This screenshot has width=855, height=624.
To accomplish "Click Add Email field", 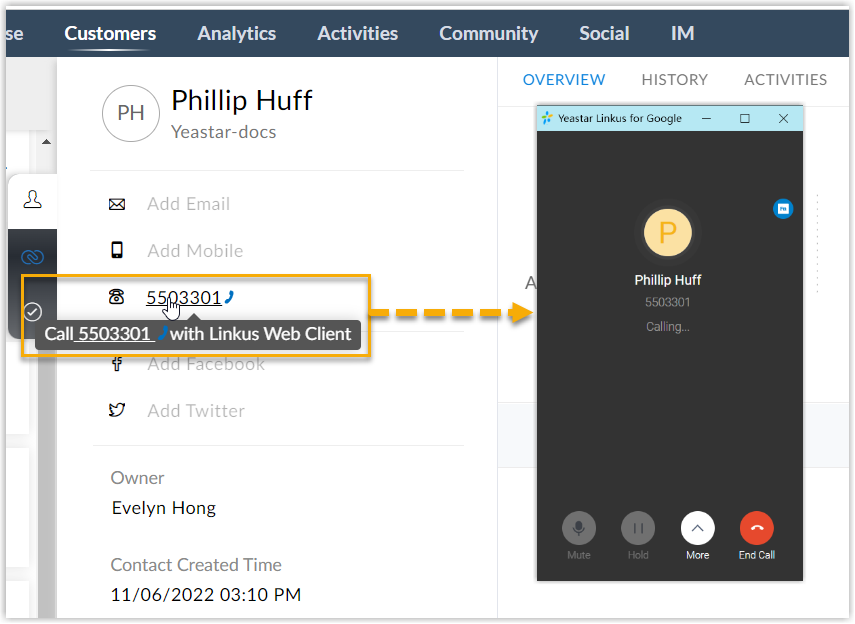I will click(188, 204).
